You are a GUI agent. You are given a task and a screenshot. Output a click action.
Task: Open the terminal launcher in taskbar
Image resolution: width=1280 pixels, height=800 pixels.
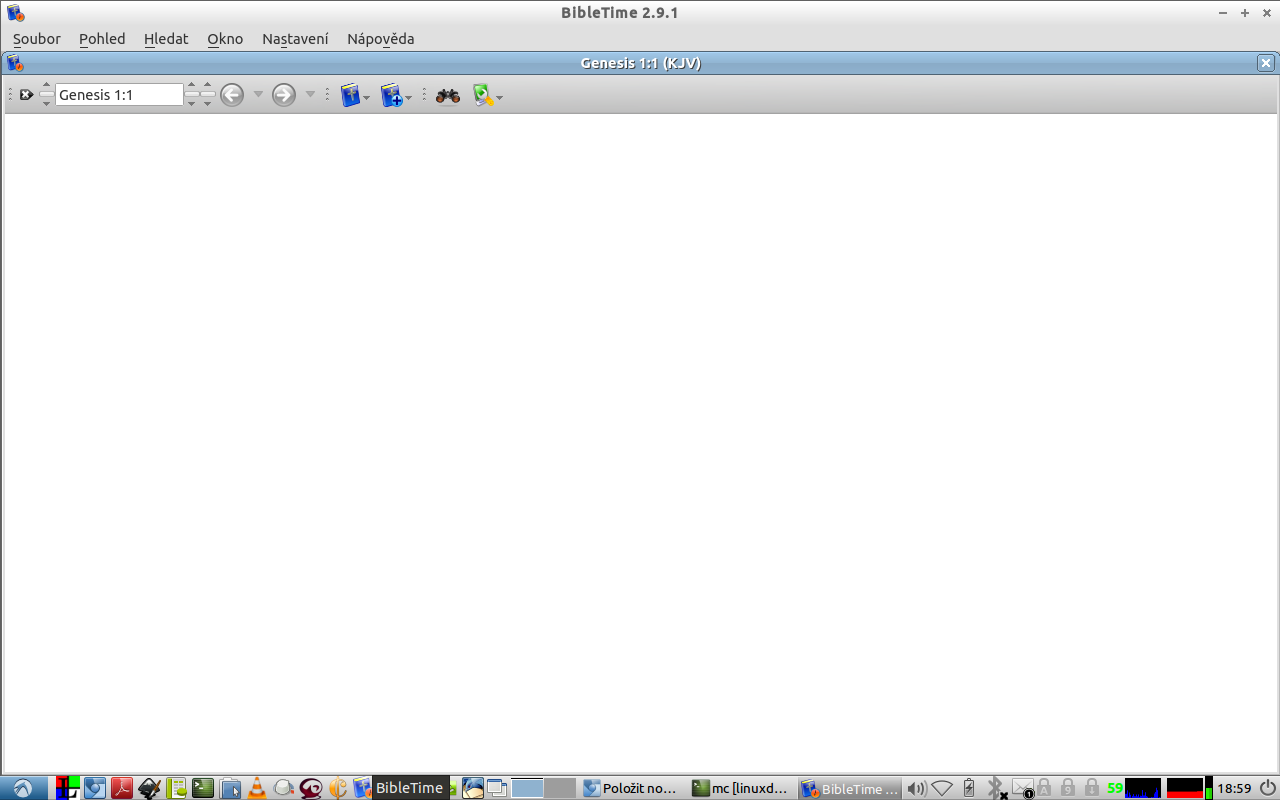[x=203, y=788]
